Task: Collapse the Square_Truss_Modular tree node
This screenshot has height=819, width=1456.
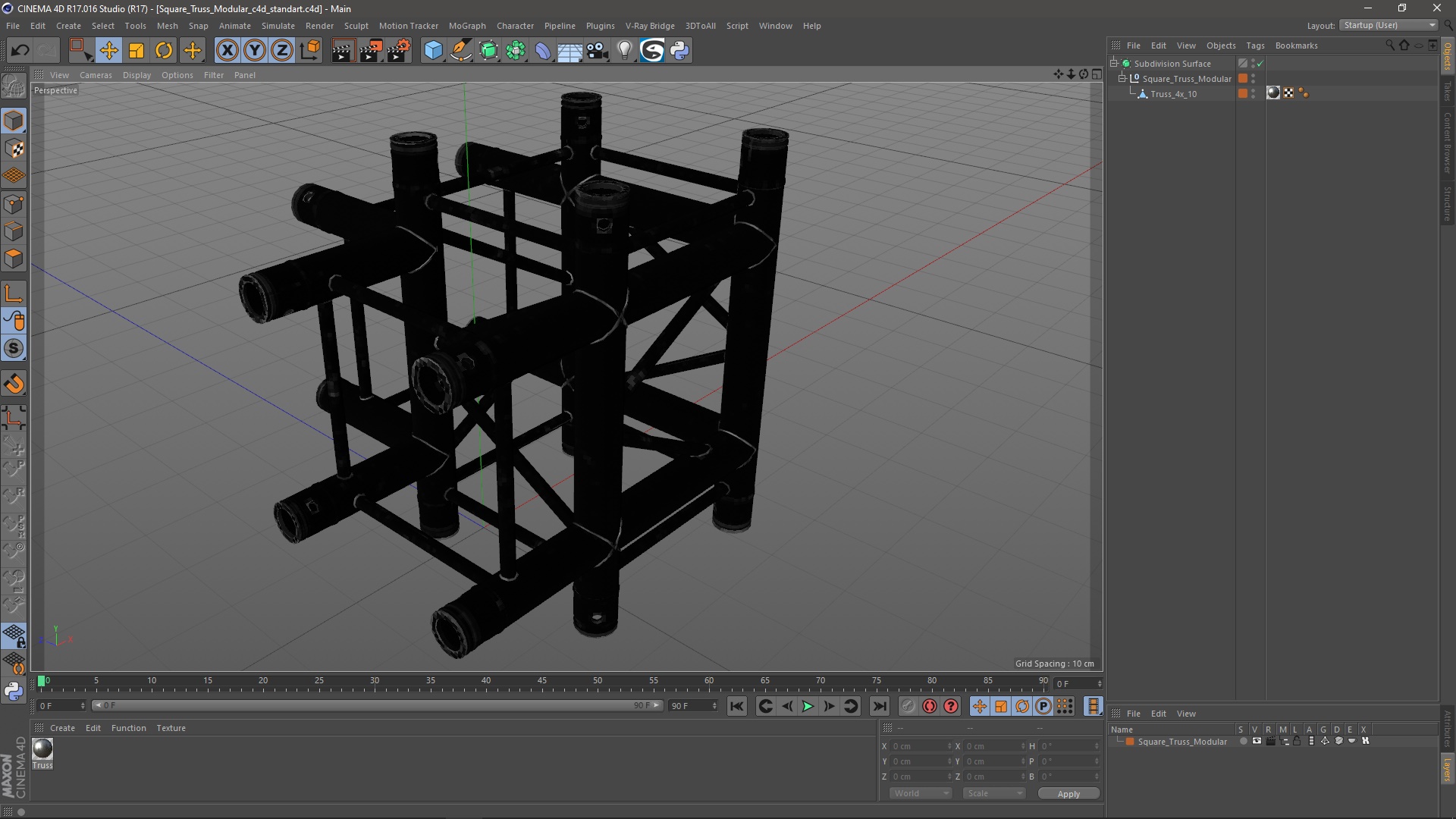Action: 1122,78
